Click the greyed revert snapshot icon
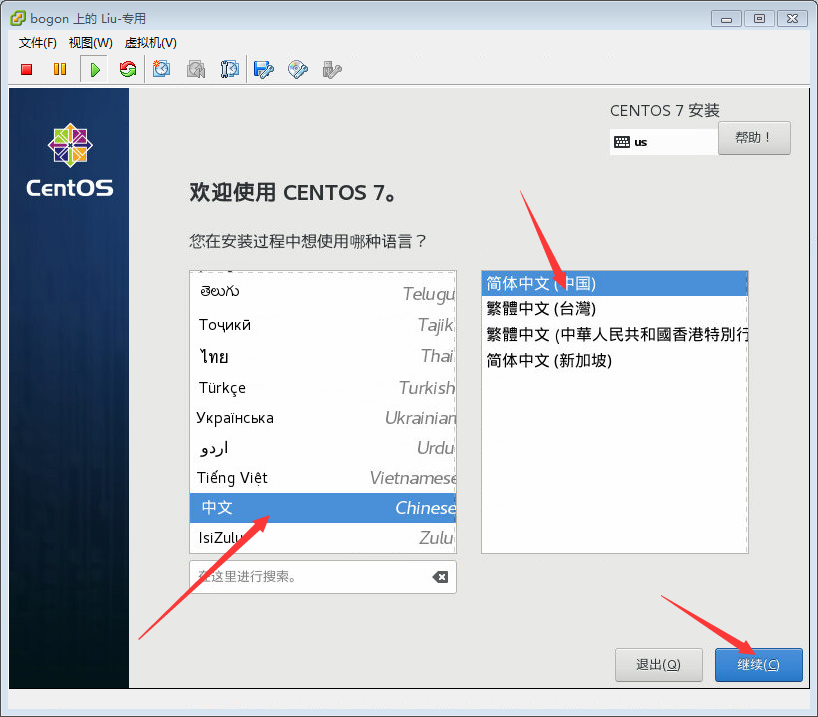The width and height of the screenshot is (818, 717). (x=196, y=69)
